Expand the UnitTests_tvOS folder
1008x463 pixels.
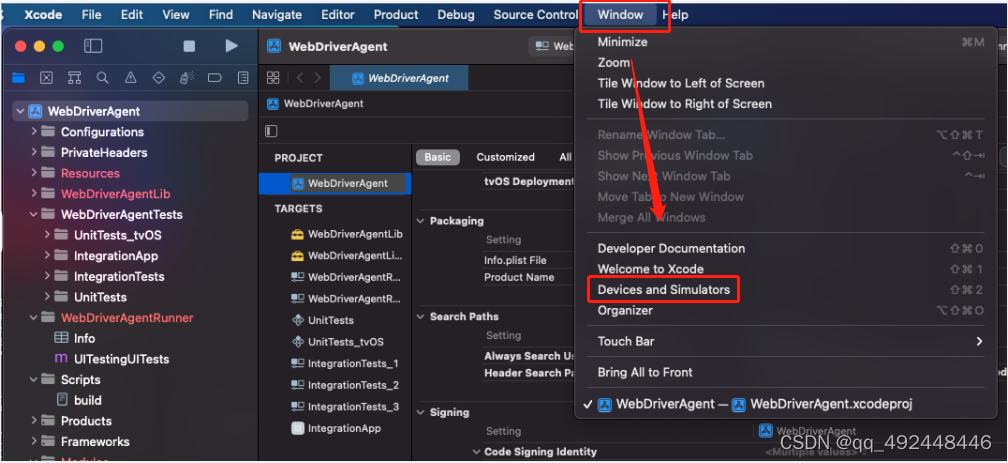tap(47, 235)
